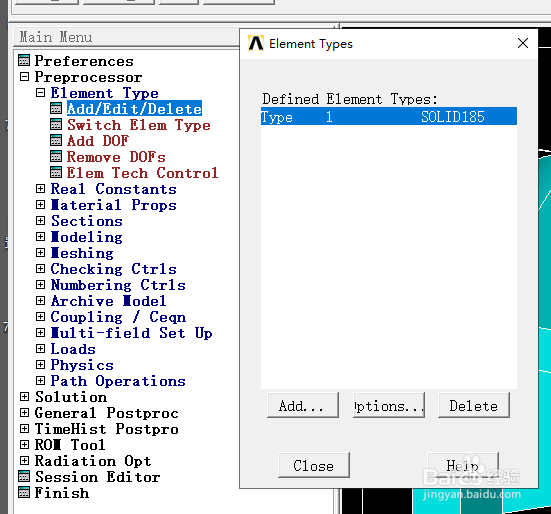Expand the Multi-field Set Up branch
This screenshot has width=551, height=514.
click(40, 333)
